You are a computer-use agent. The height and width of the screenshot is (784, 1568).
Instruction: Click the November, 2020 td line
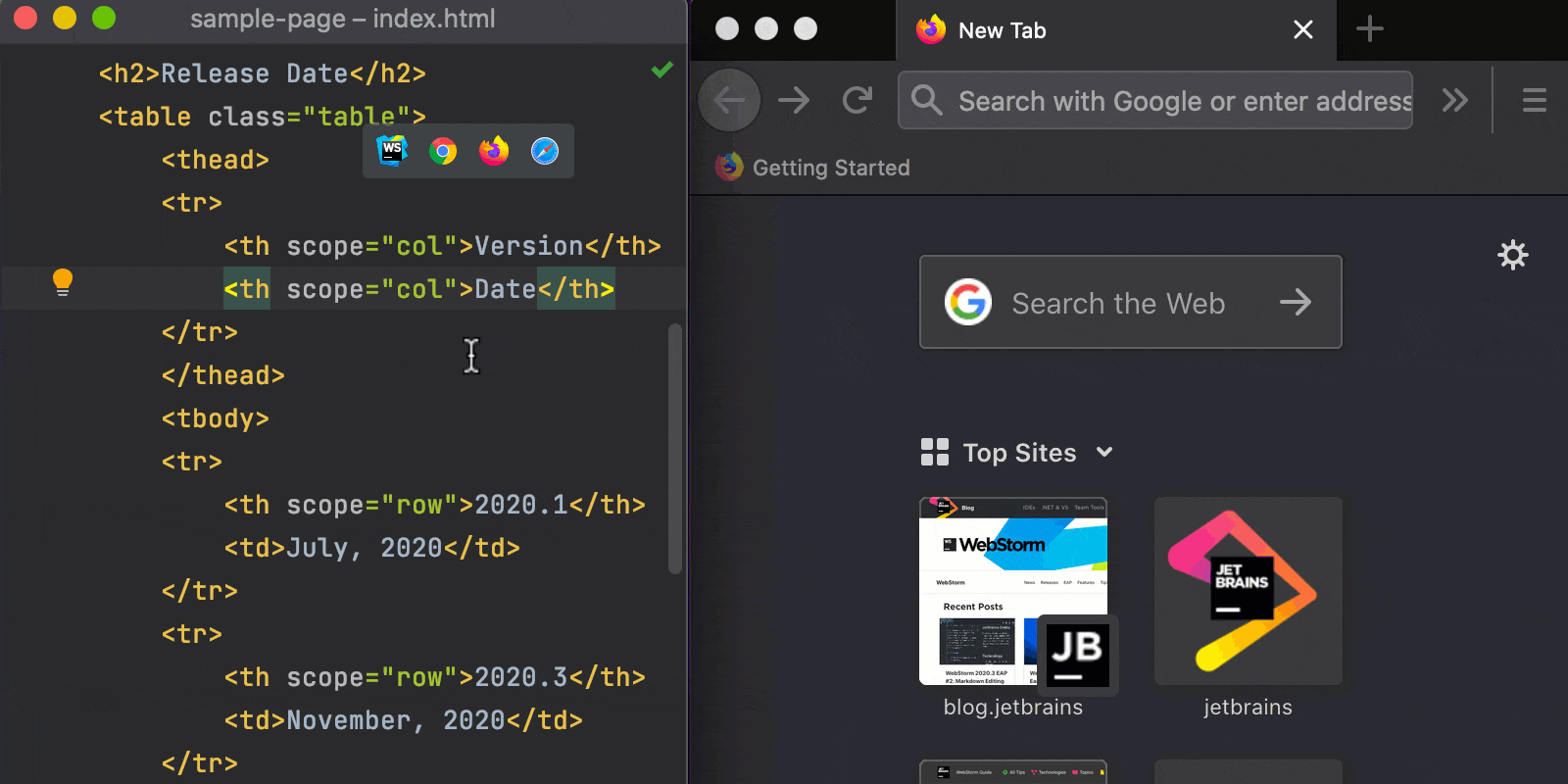point(404,720)
